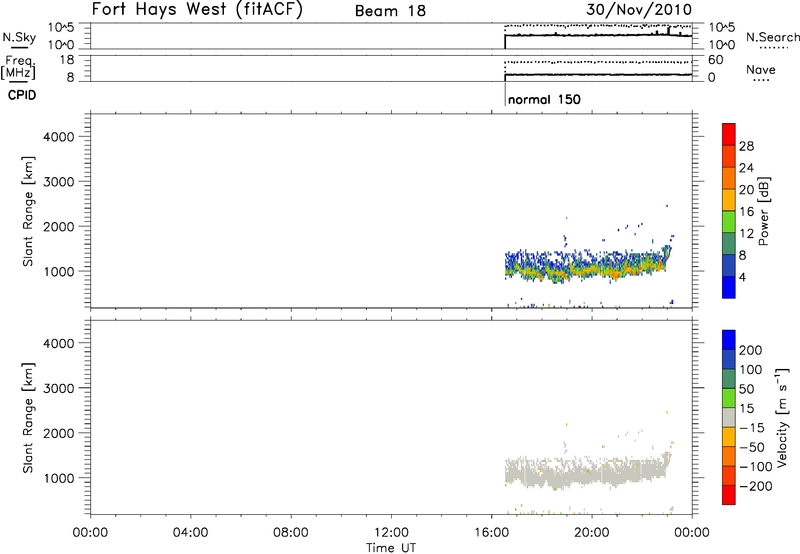Screen dimensions: 800x554
Task: Click the blue bottom power colorbar swatch
Action: pos(729,287)
